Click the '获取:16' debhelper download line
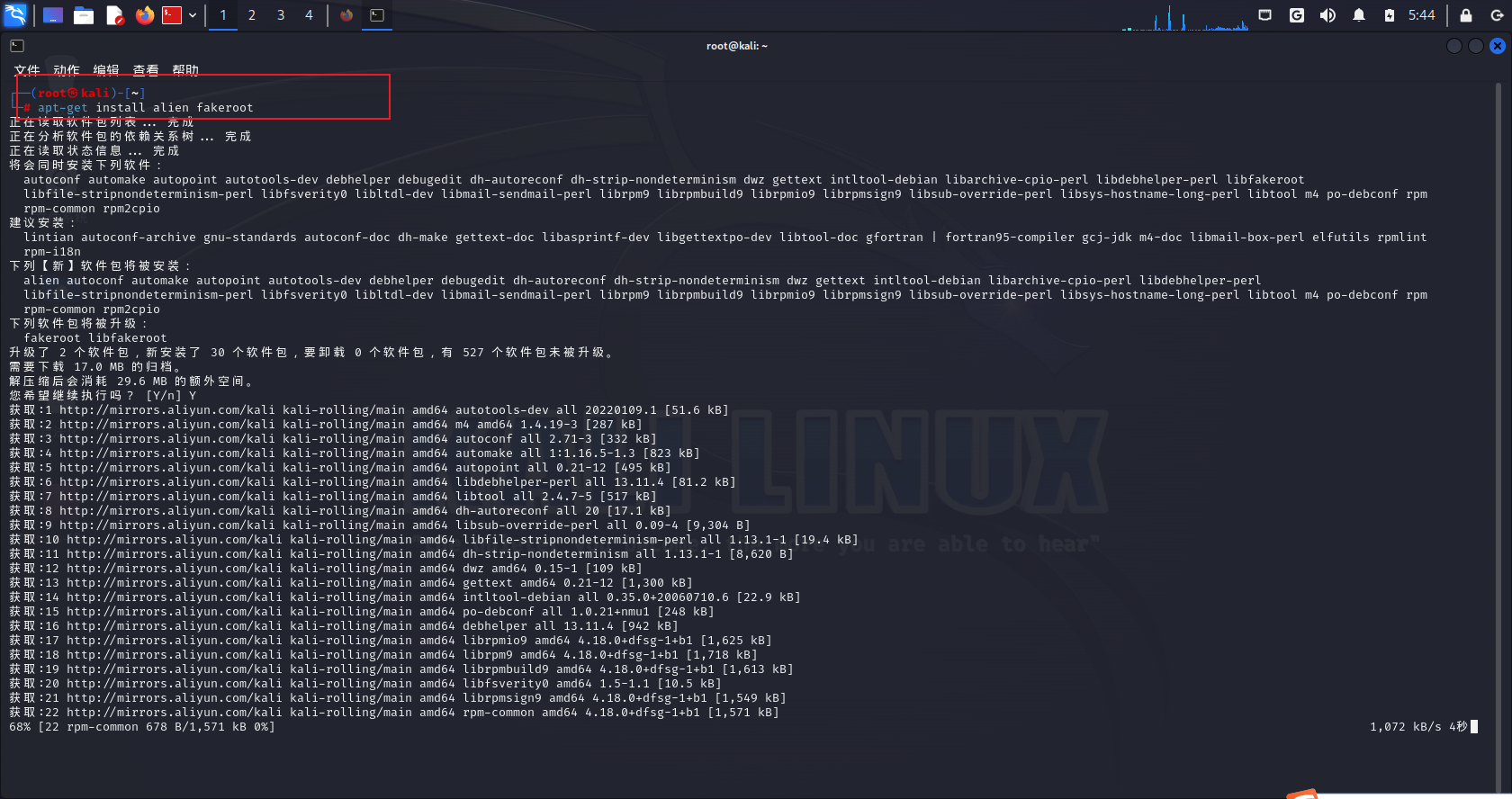 coord(344,626)
